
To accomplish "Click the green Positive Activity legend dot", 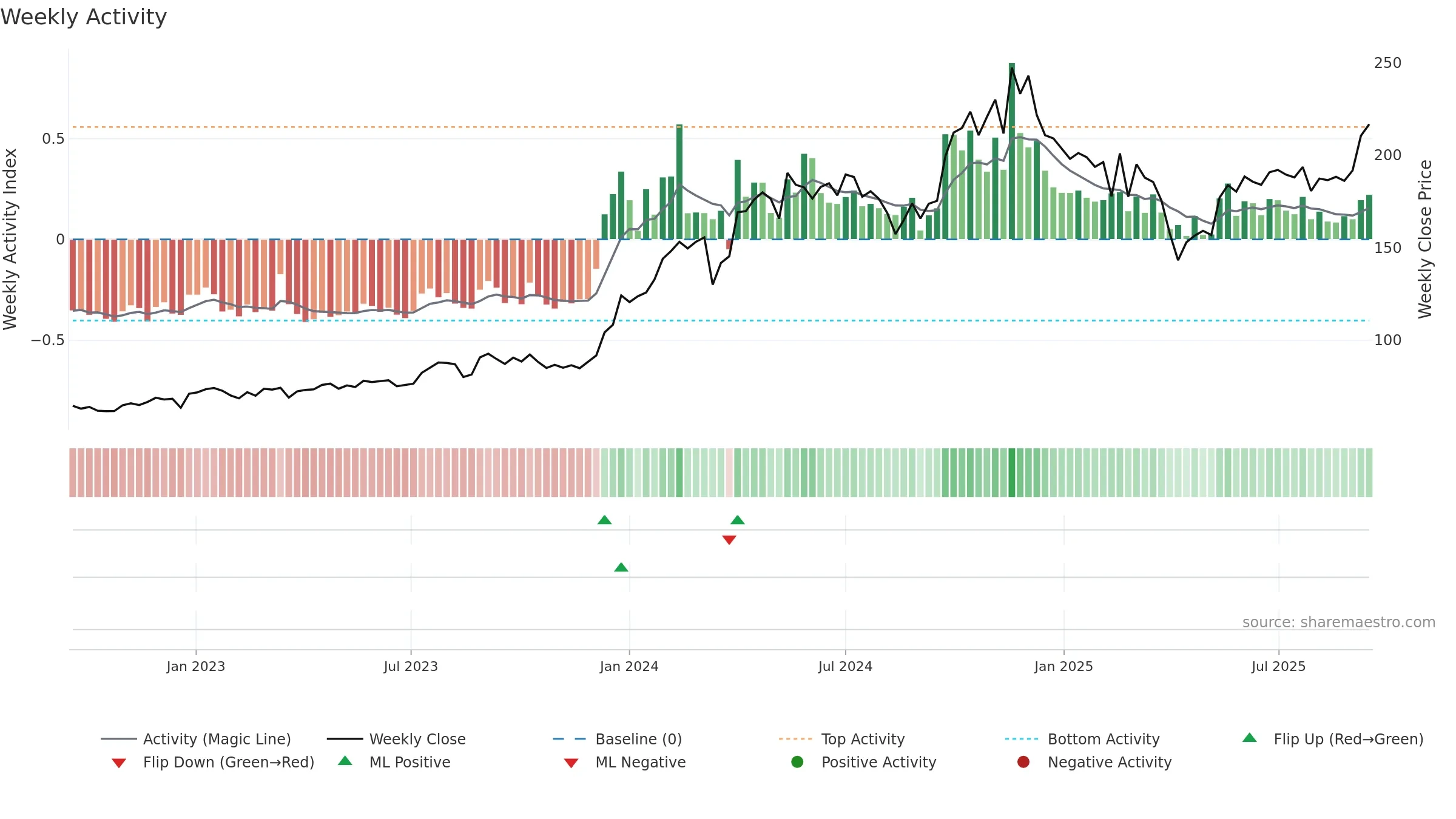I will [x=797, y=762].
